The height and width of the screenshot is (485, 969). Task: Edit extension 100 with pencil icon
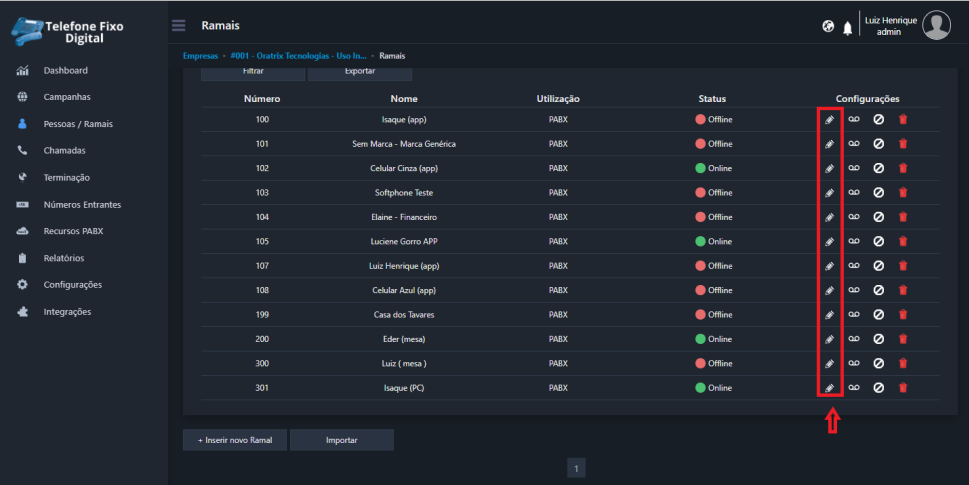pyautogui.click(x=829, y=120)
